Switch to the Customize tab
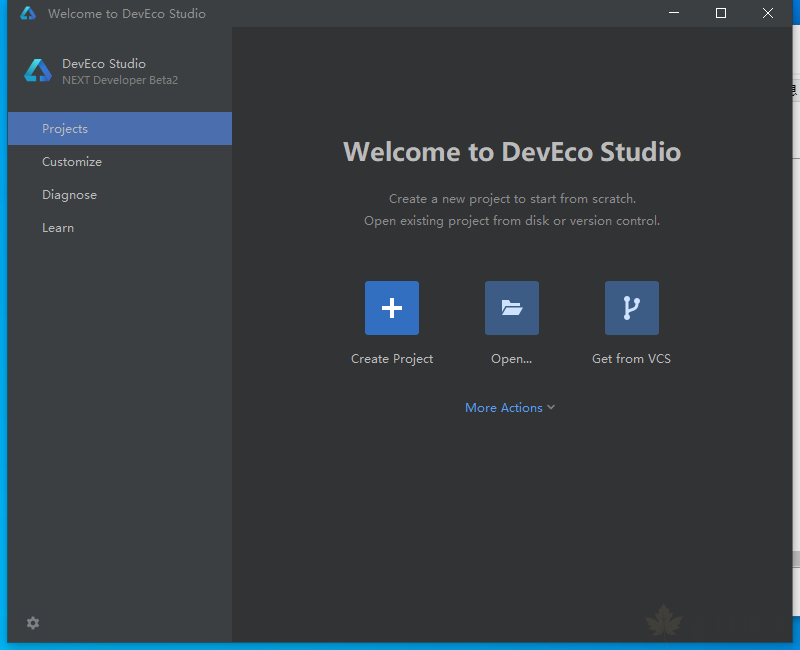 [72, 162]
